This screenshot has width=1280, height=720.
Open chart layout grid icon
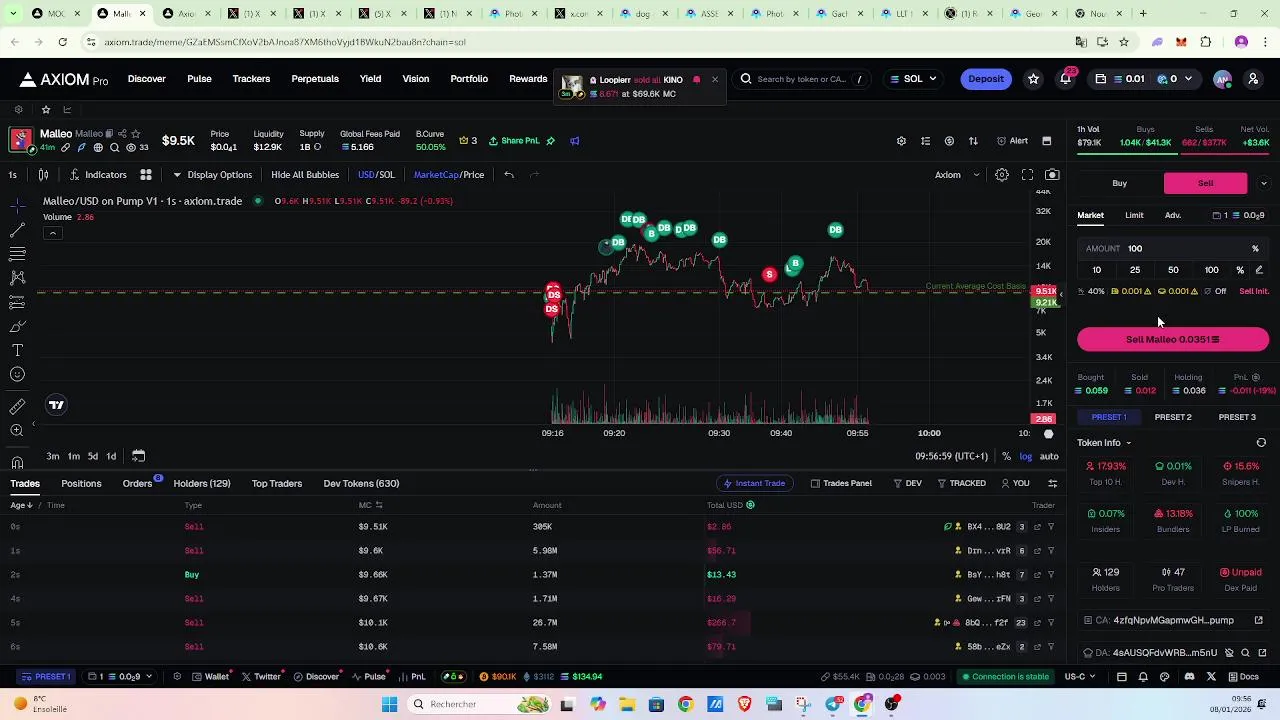(x=145, y=175)
